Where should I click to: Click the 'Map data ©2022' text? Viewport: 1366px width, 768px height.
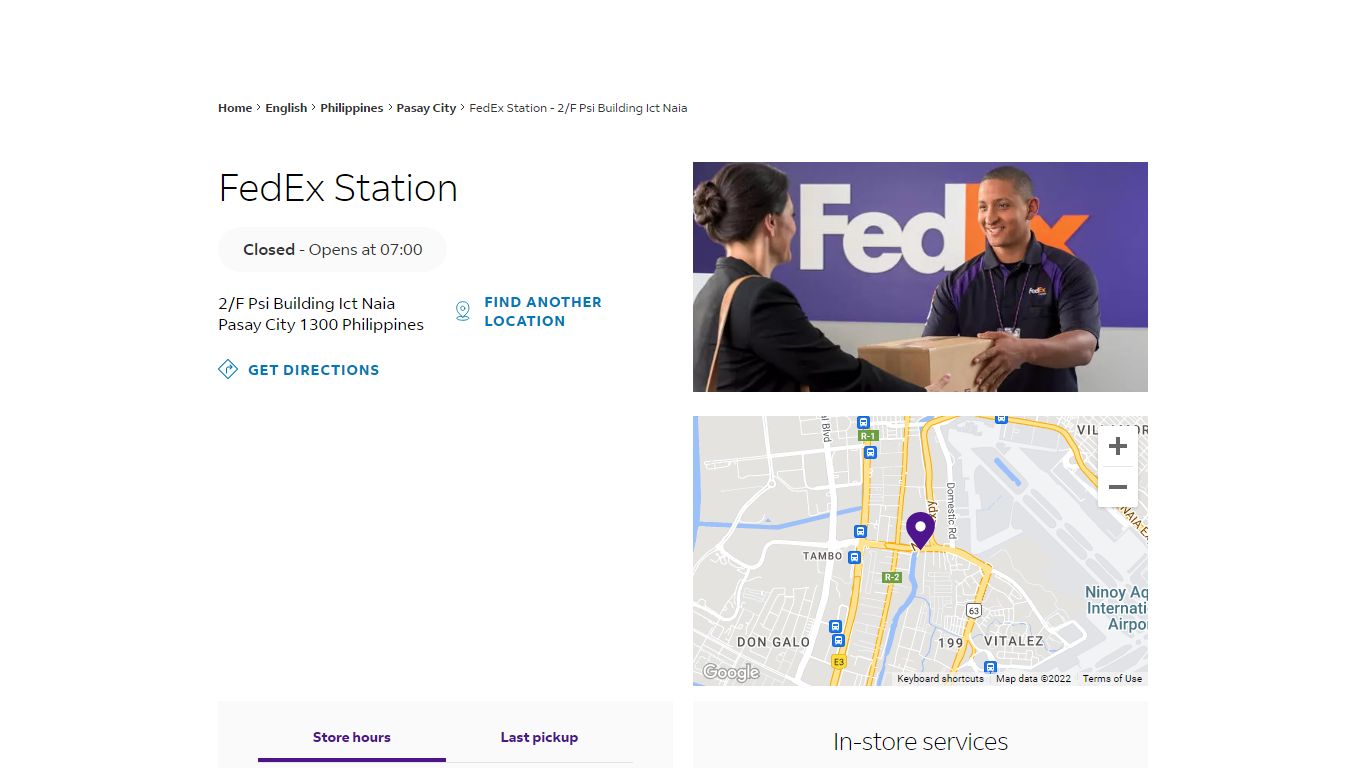[x=1033, y=678]
